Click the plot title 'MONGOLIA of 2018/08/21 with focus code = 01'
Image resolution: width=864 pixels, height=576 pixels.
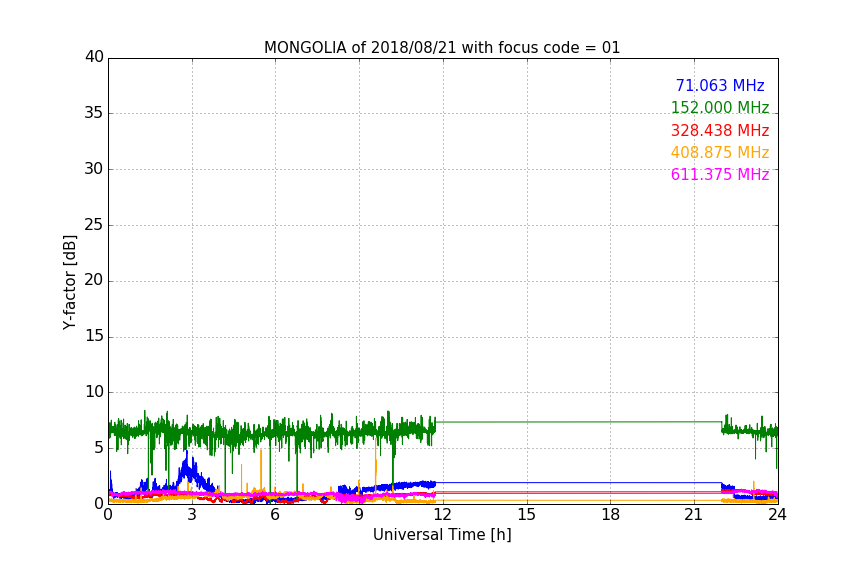click(442, 47)
